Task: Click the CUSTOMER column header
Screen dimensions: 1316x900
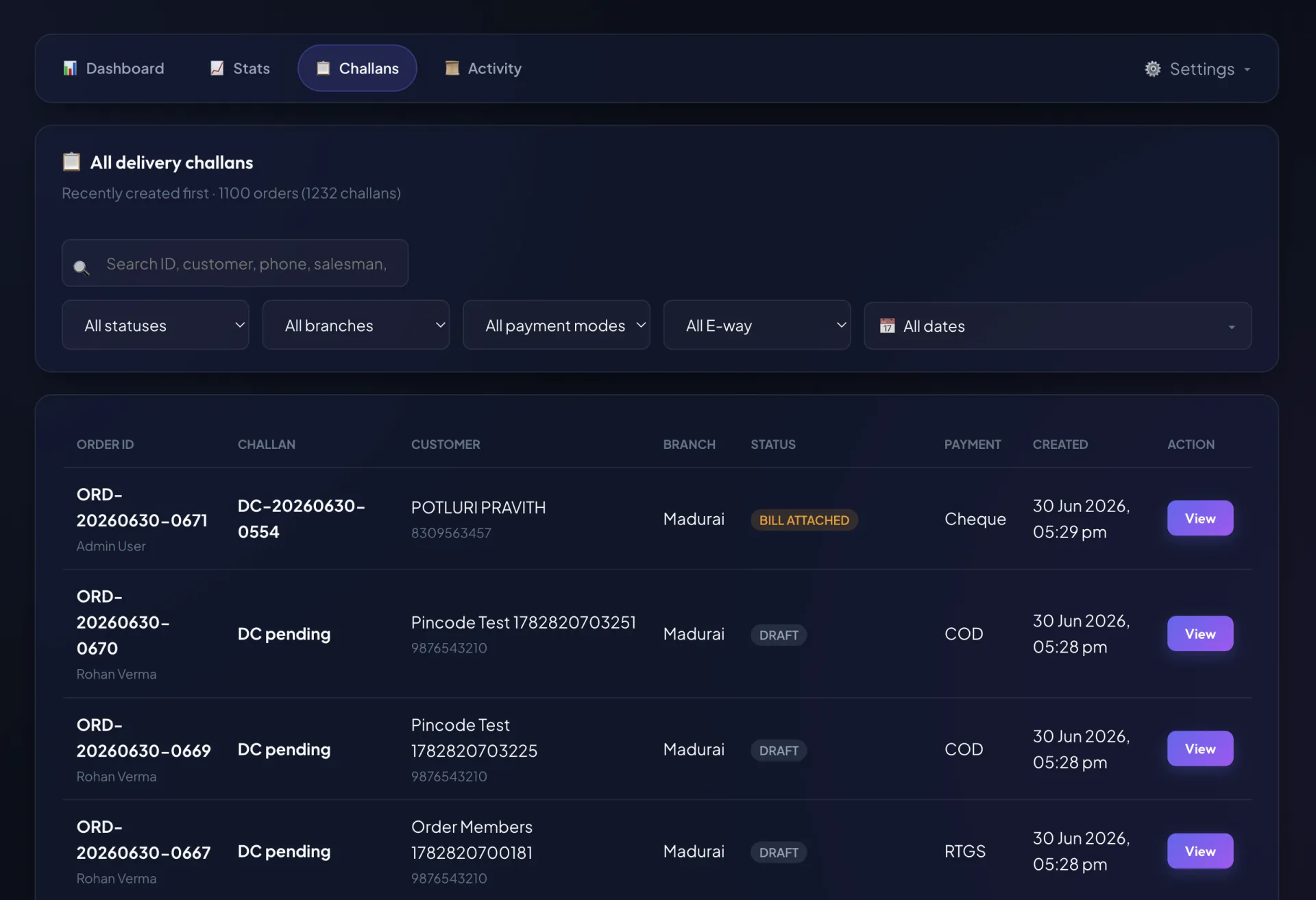Action: [x=446, y=444]
